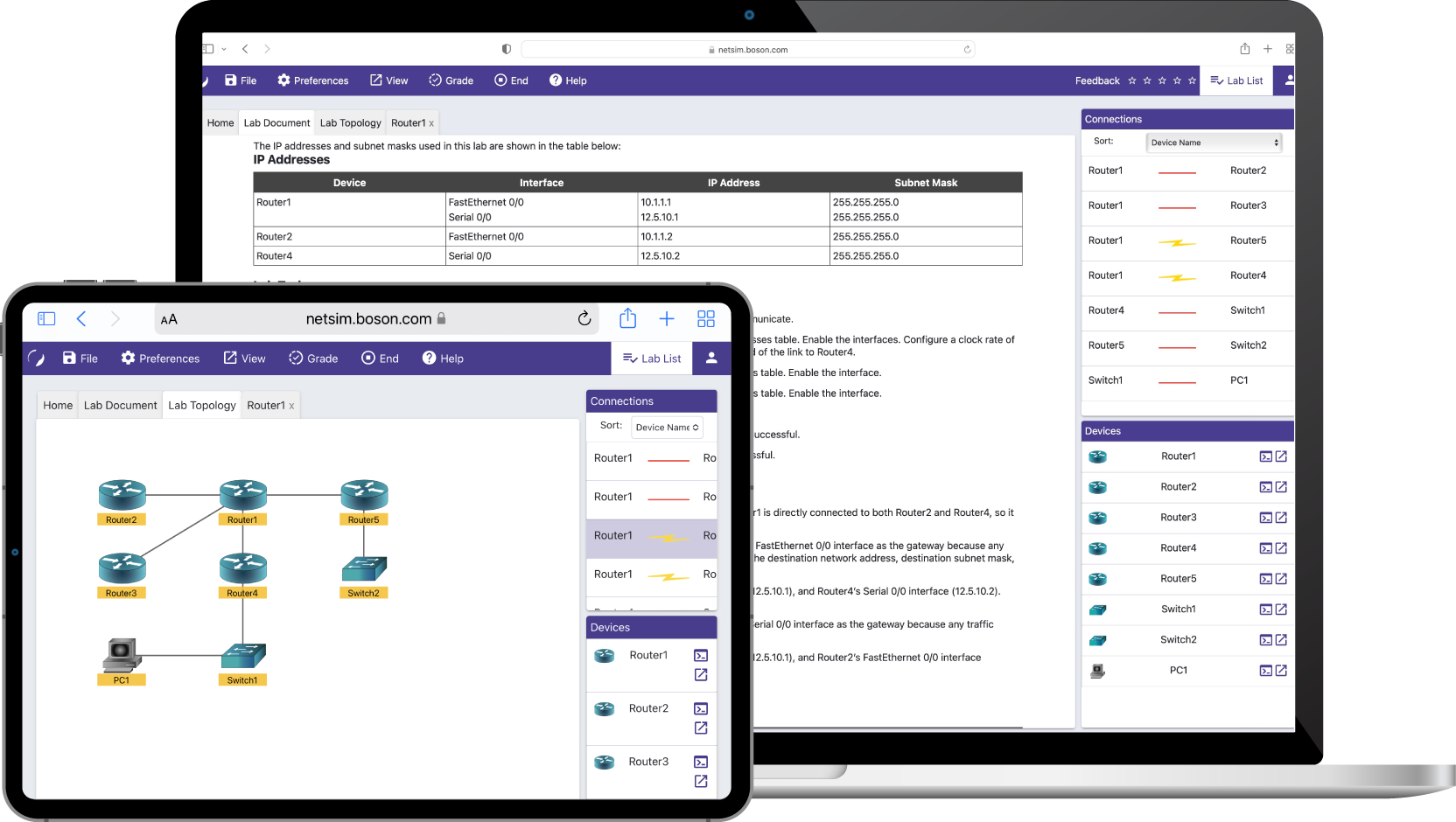Click the Router3 device icon in the Devices list
The width and height of the screenshot is (1456, 822).
click(1097, 517)
